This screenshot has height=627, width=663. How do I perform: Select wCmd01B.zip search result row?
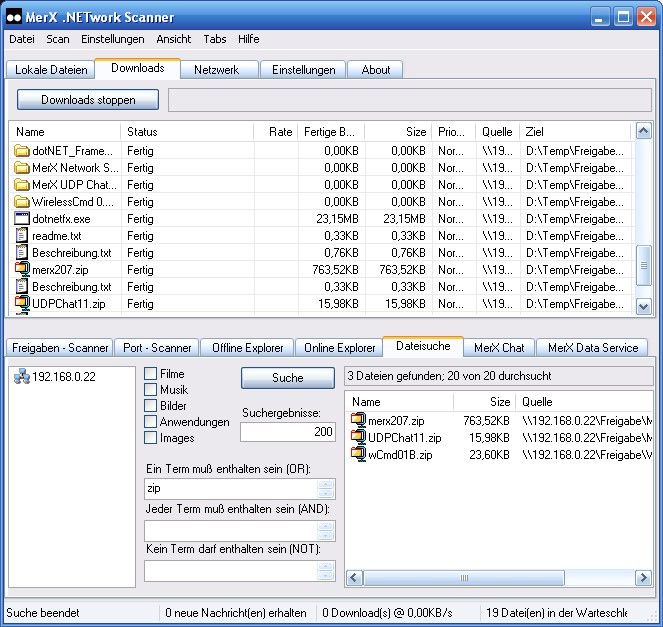pyautogui.click(x=500, y=455)
